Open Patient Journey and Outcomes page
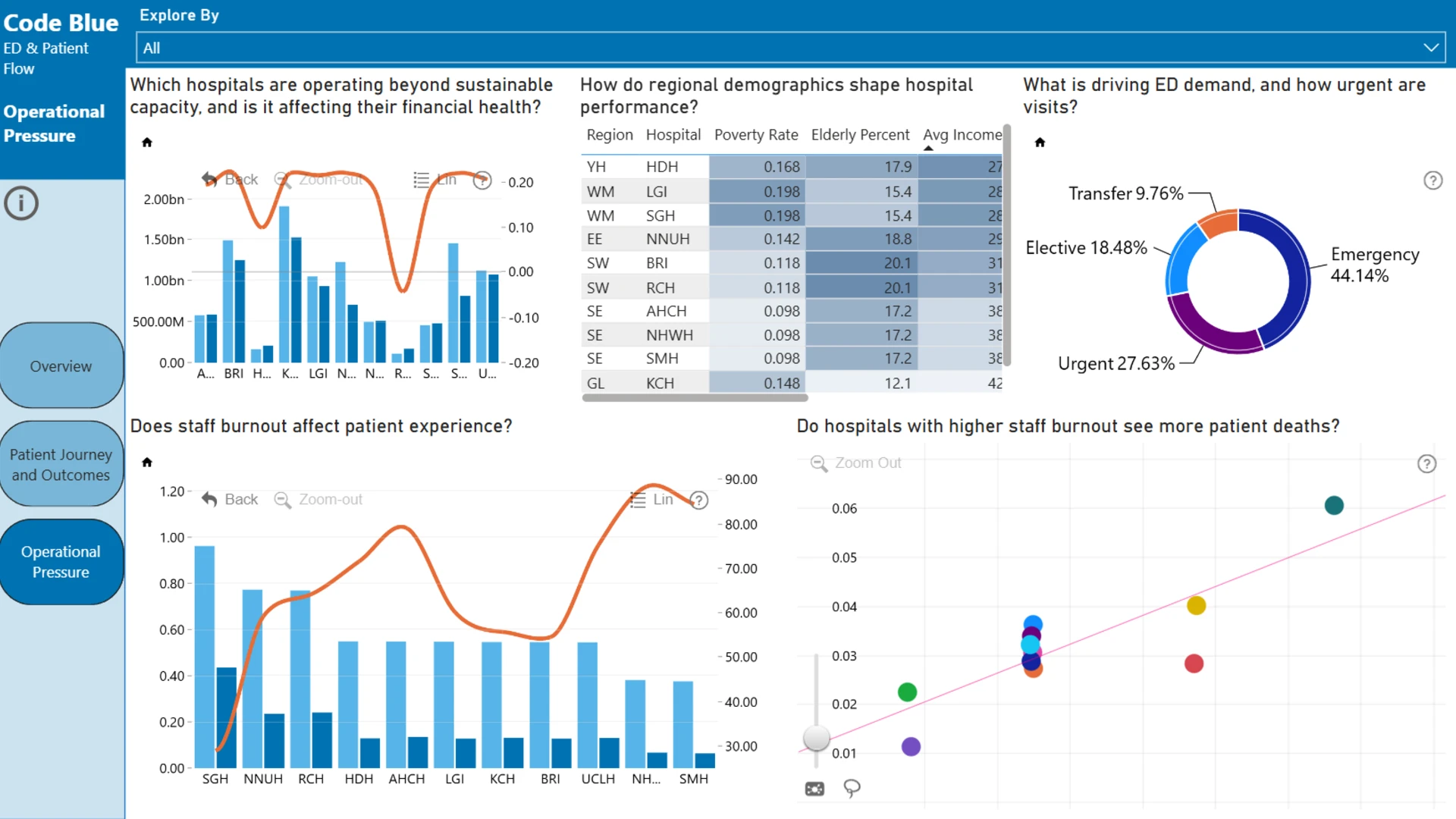Image resolution: width=1456 pixels, height=819 pixels. point(61,464)
